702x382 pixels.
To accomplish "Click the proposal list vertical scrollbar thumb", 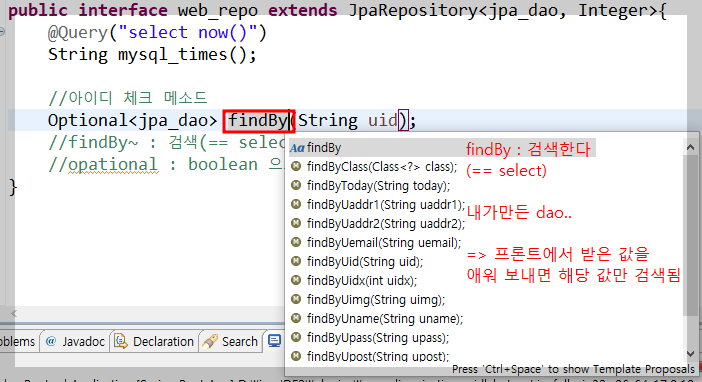I will 690,235.
